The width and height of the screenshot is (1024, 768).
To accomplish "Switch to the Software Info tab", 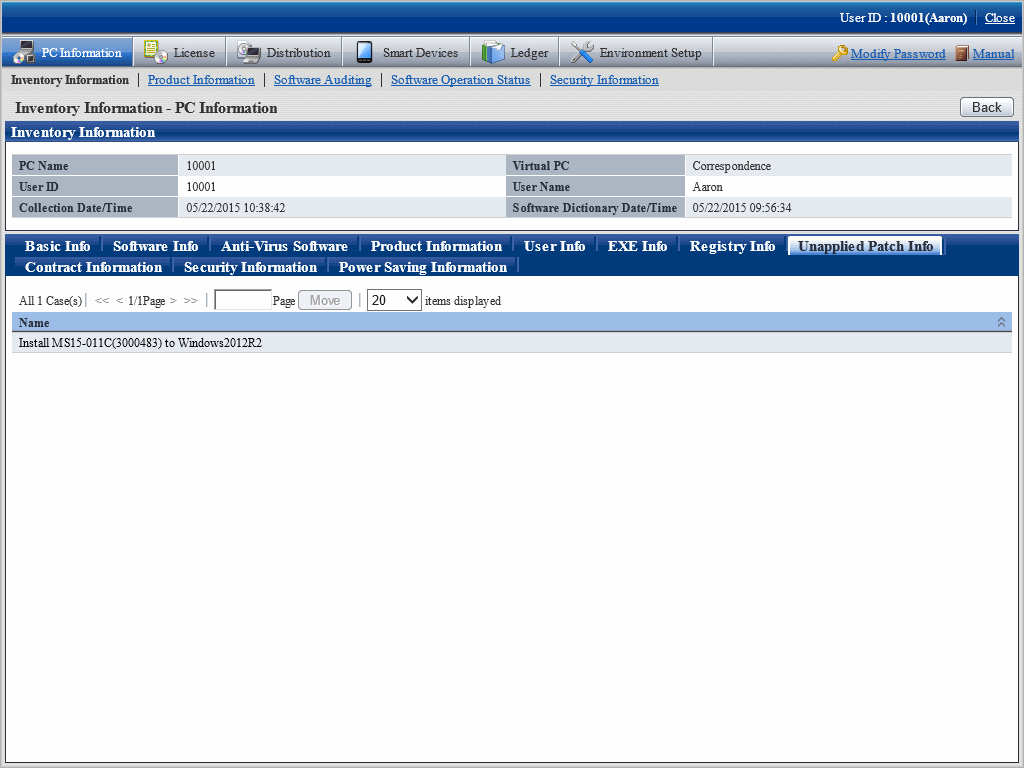I will (155, 246).
